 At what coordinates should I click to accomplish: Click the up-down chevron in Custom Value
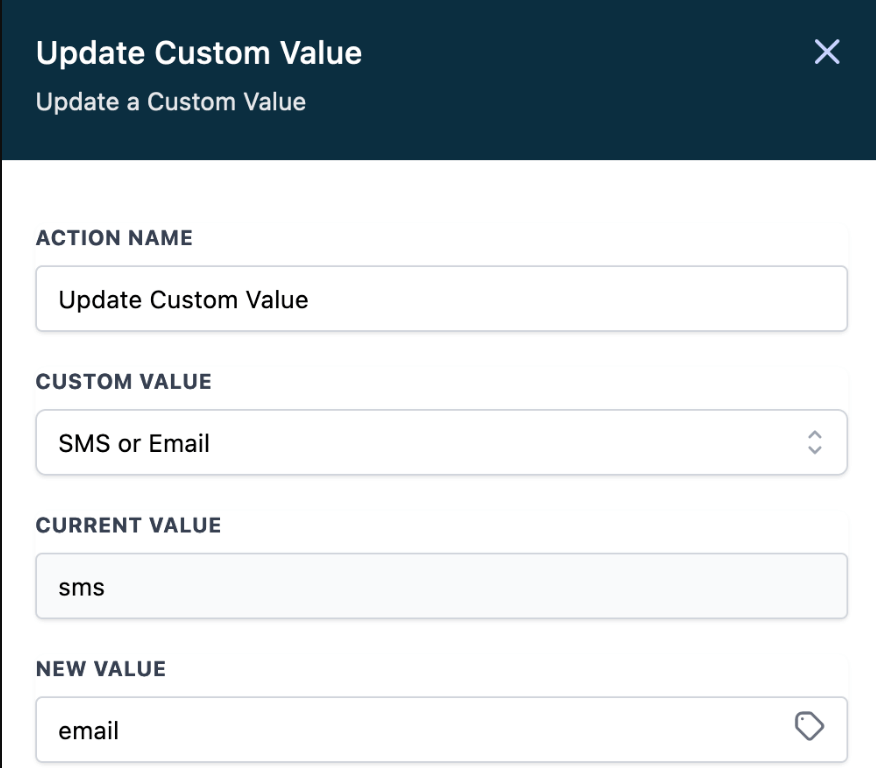point(815,442)
